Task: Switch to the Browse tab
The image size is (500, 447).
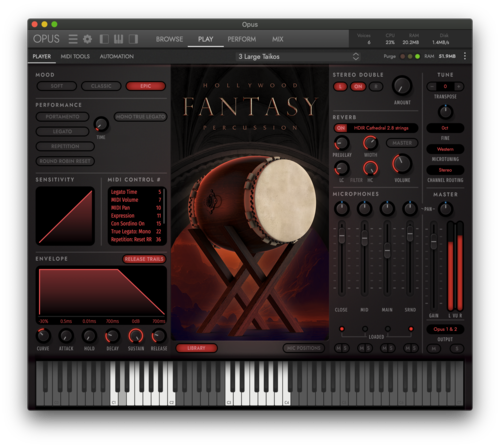Action: 169,39
